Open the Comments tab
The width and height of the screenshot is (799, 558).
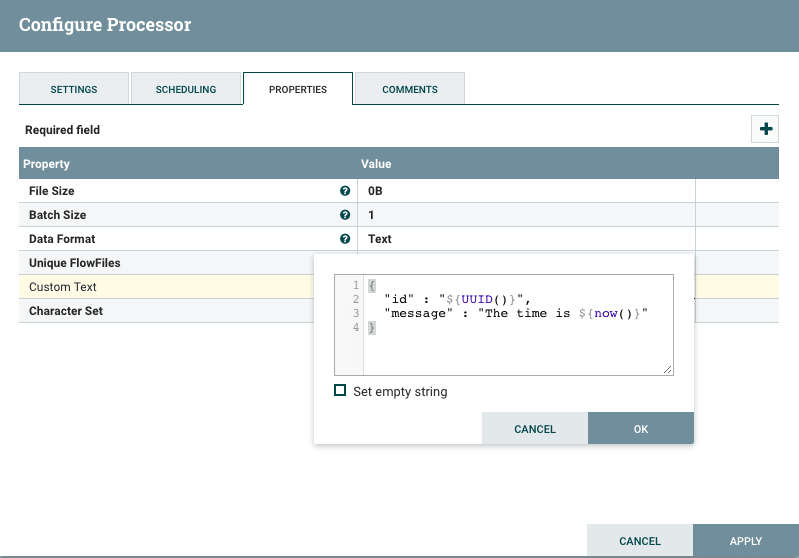point(410,89)
